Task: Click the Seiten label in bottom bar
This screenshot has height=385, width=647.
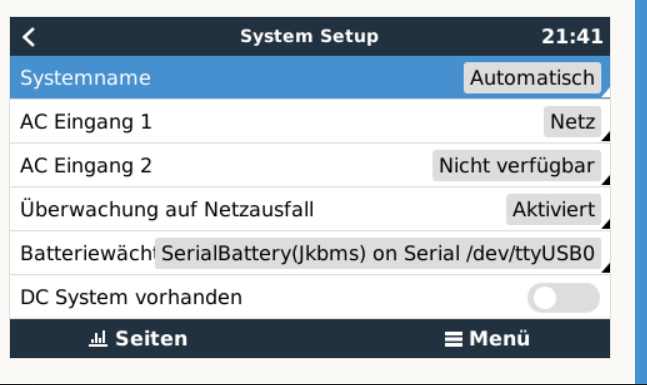Action: coord(151,339)
